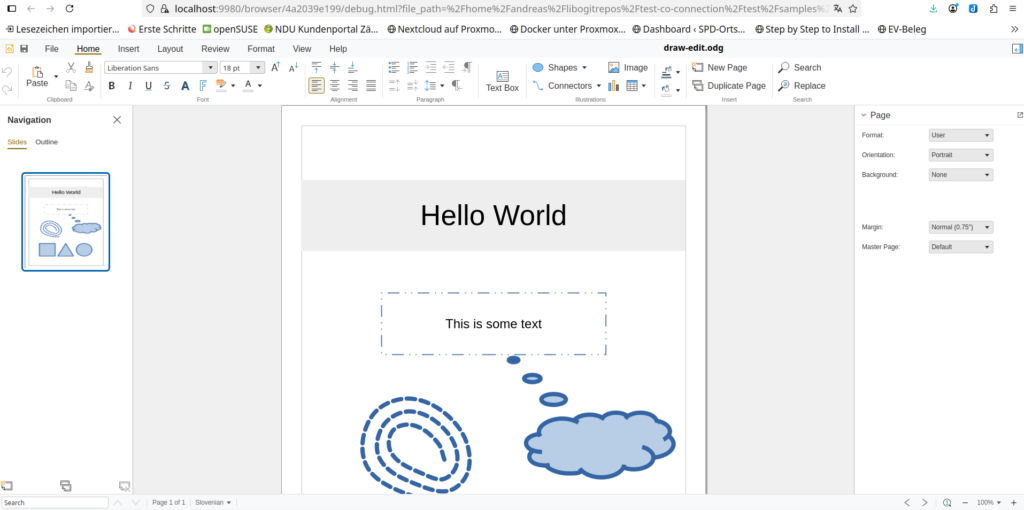Align the text to bottom

tap(353, 67)
